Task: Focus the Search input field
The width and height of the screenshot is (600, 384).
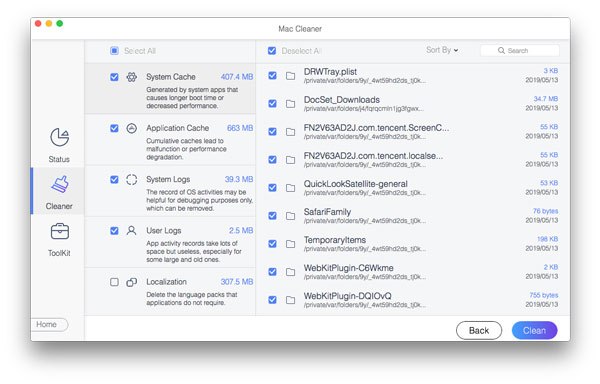Action: (520, 50)
